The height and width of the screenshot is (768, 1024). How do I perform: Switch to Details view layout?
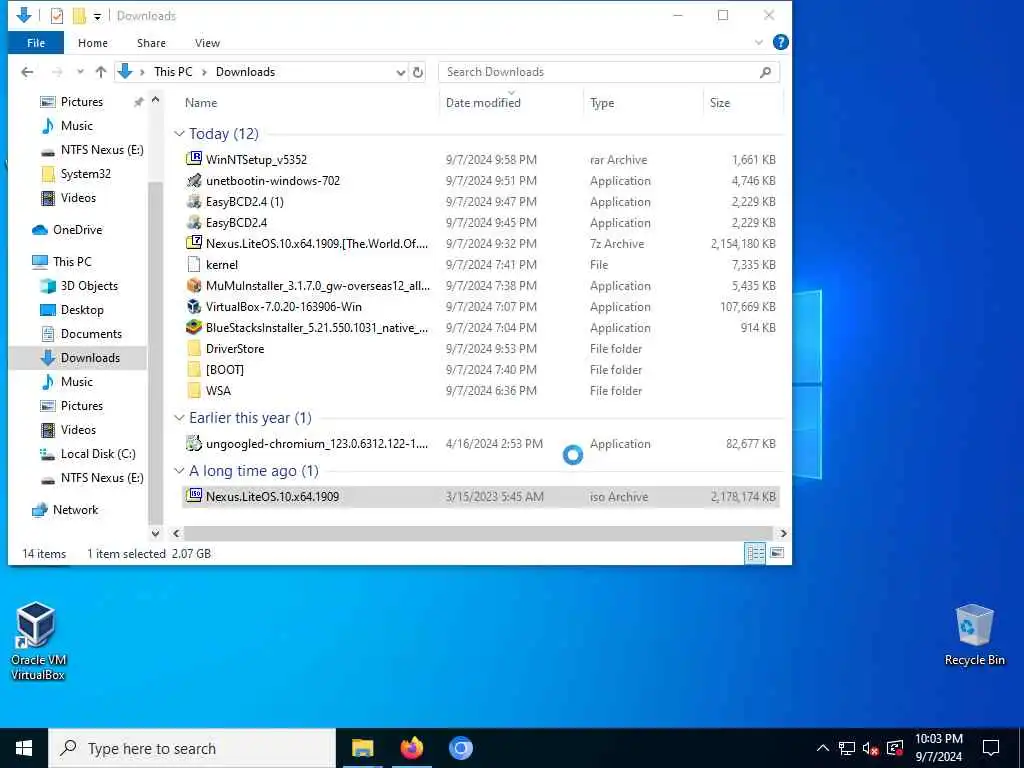(755, 553)
